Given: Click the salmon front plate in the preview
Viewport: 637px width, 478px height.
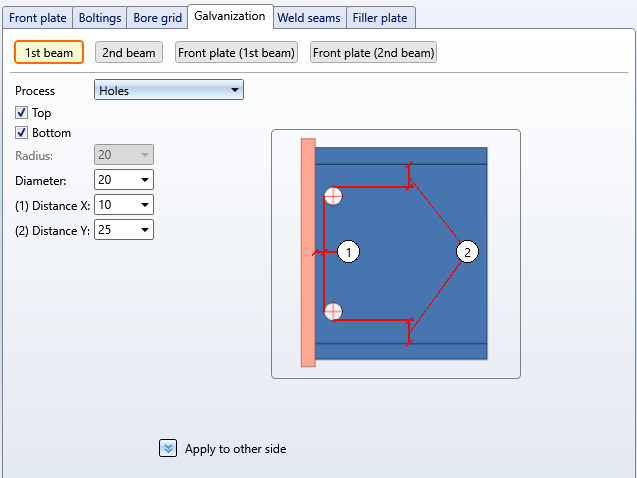Looking at the screenshot, I should point(308,252).
